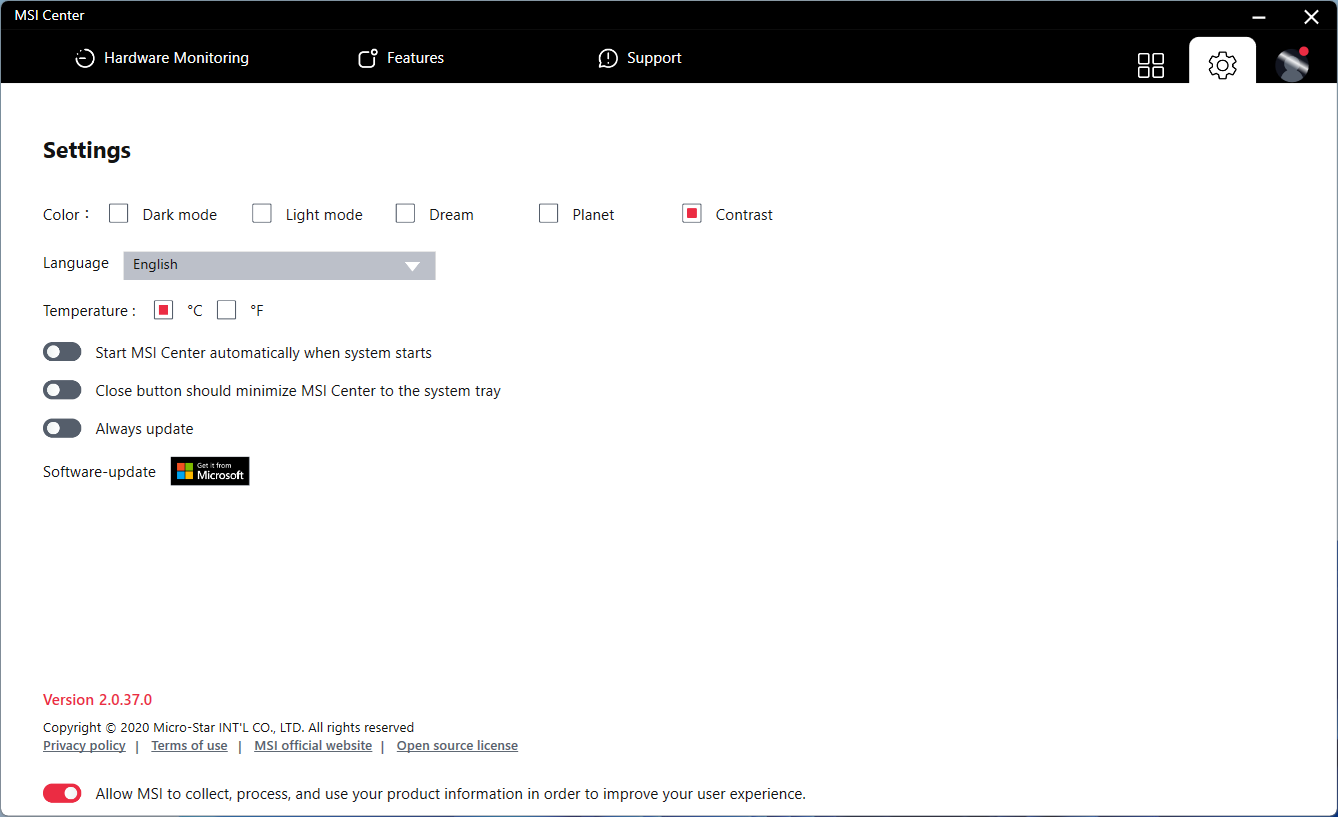The width and height of the screenshot is (1338, 817).
Task: Disable MSI product information collection
Action: tap(62, 792)
